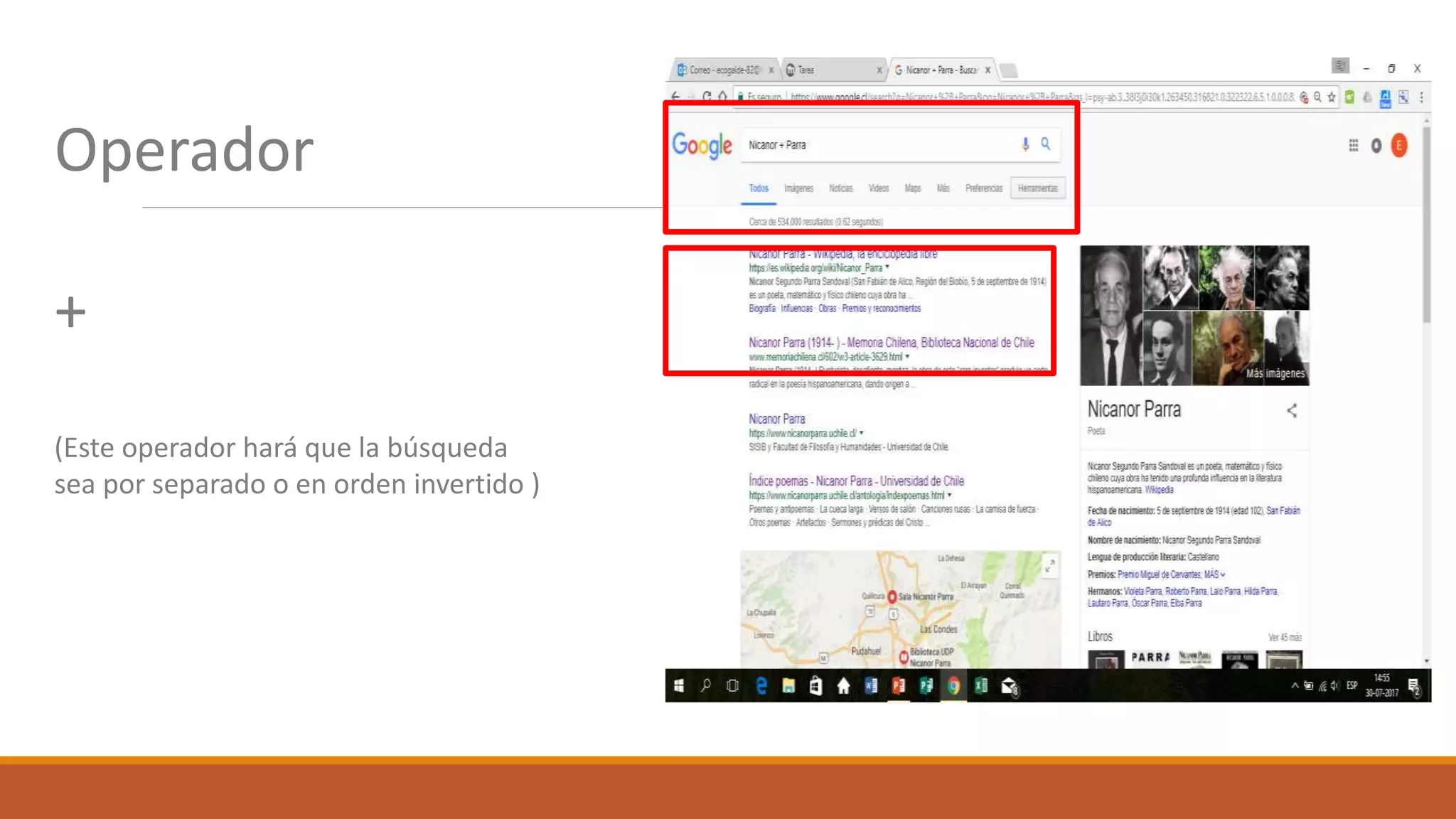Open the Windows Start menu
The width and height of the screenshot is (1456, 819).
pyautogui.click(x=679, y=686)
